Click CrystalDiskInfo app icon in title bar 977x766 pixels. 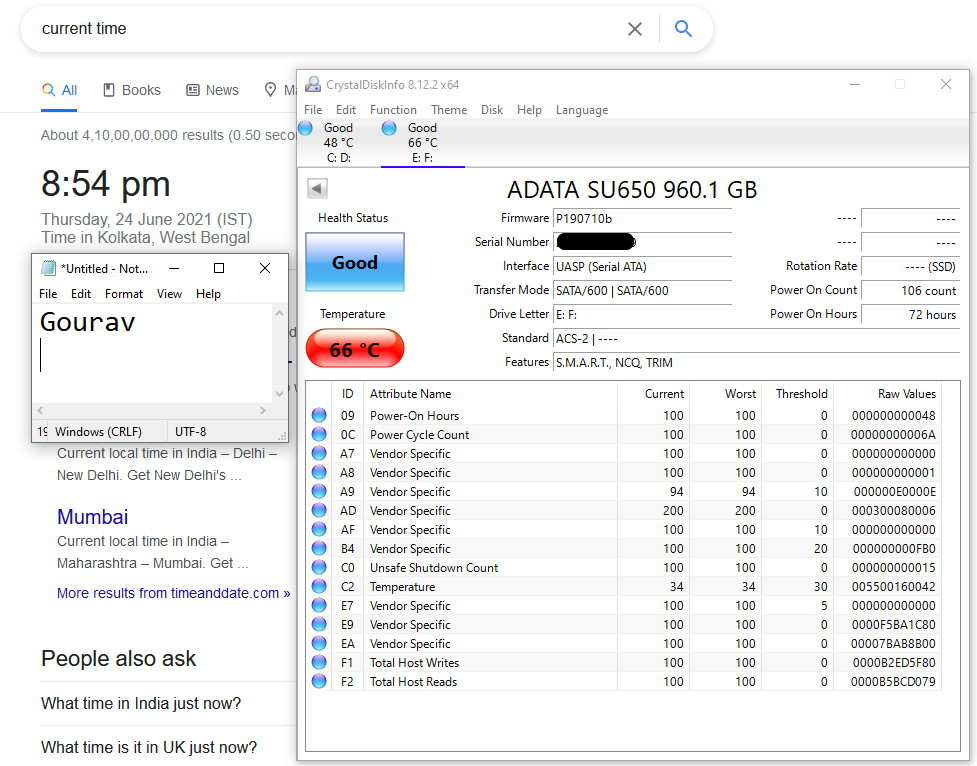[313, 84]
